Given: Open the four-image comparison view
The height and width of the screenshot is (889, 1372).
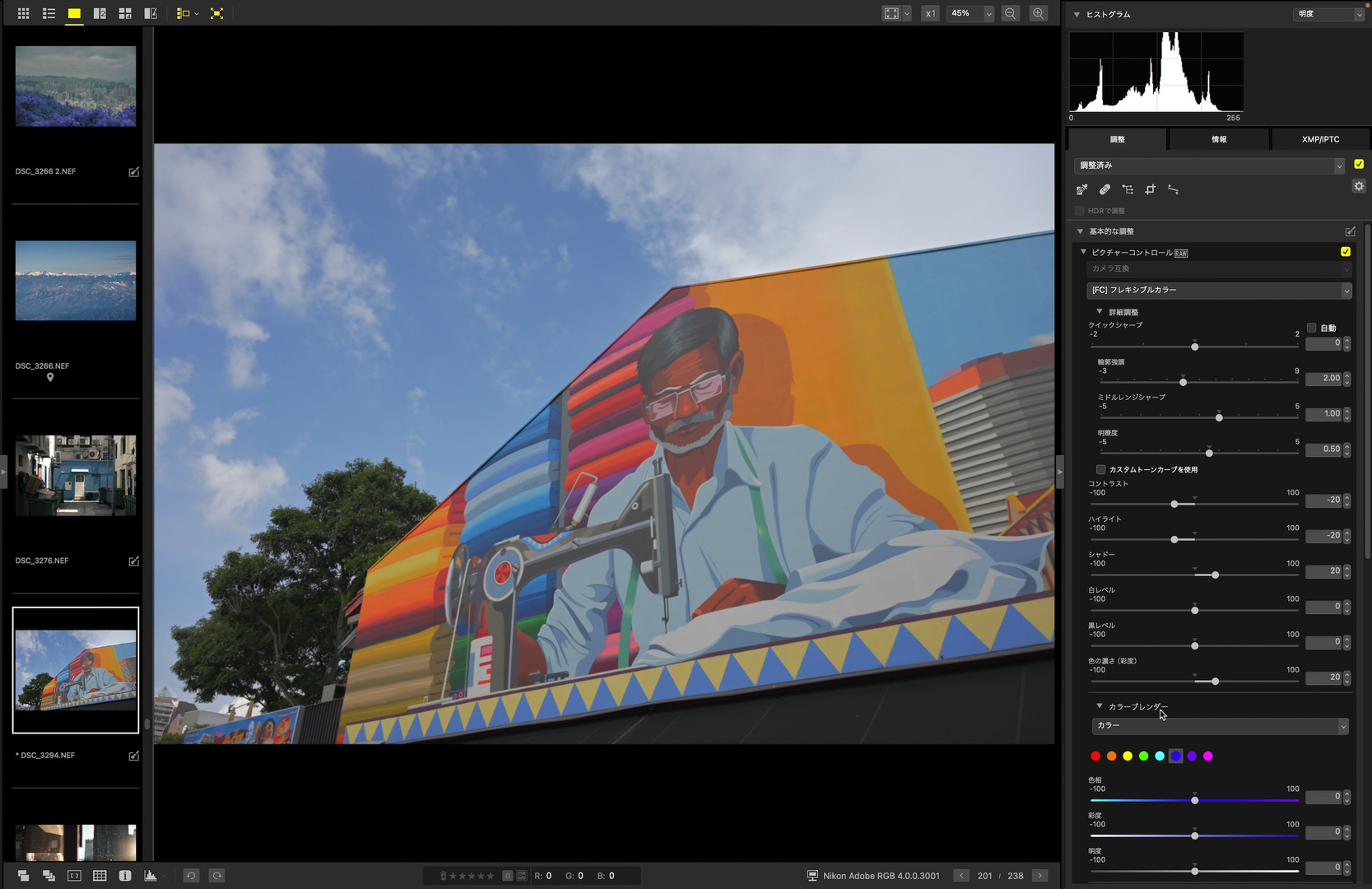Looking at the screenshot, I should (125, 13).
